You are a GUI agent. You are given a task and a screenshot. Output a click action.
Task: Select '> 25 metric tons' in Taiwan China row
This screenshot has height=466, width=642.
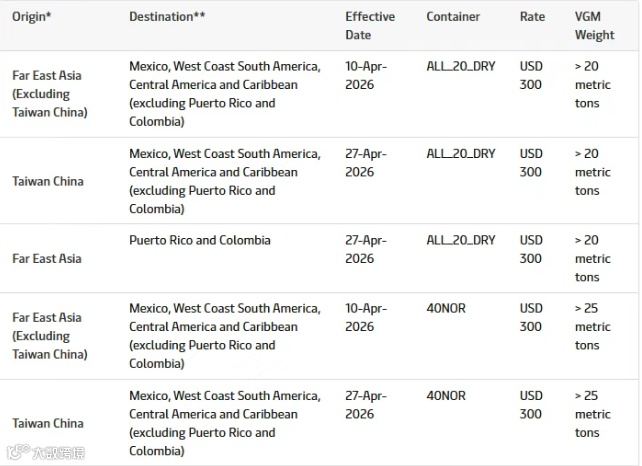coord(592,414)
